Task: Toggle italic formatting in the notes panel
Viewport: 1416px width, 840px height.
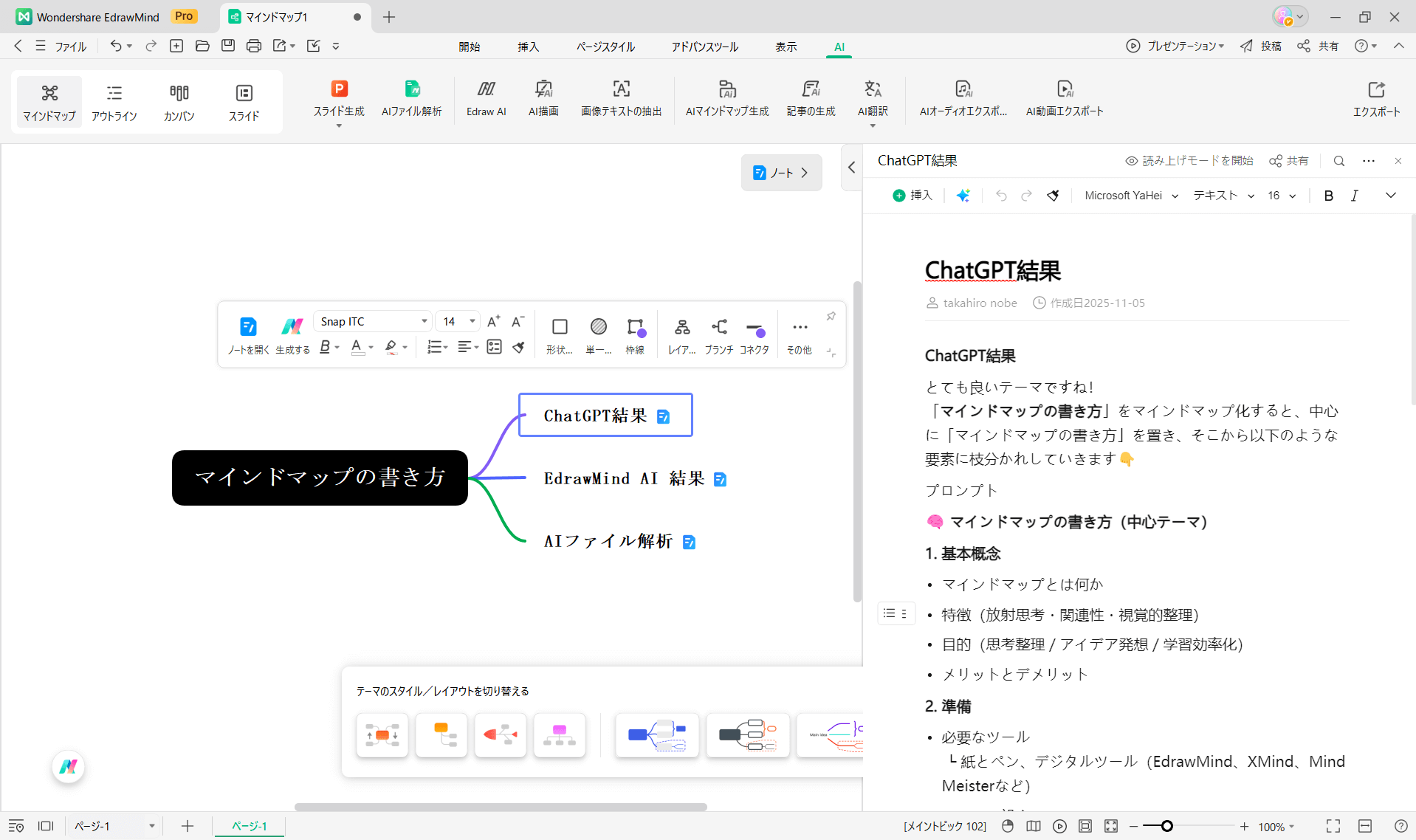Action: coord(1355,195)
